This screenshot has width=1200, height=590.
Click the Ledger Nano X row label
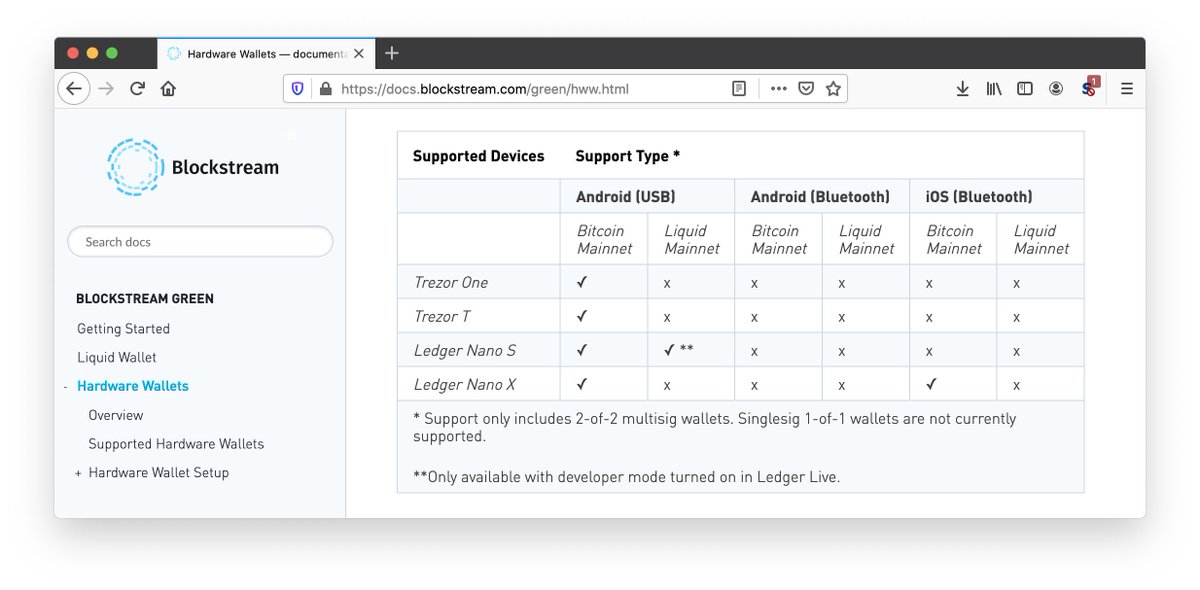[x=465, y=384]
